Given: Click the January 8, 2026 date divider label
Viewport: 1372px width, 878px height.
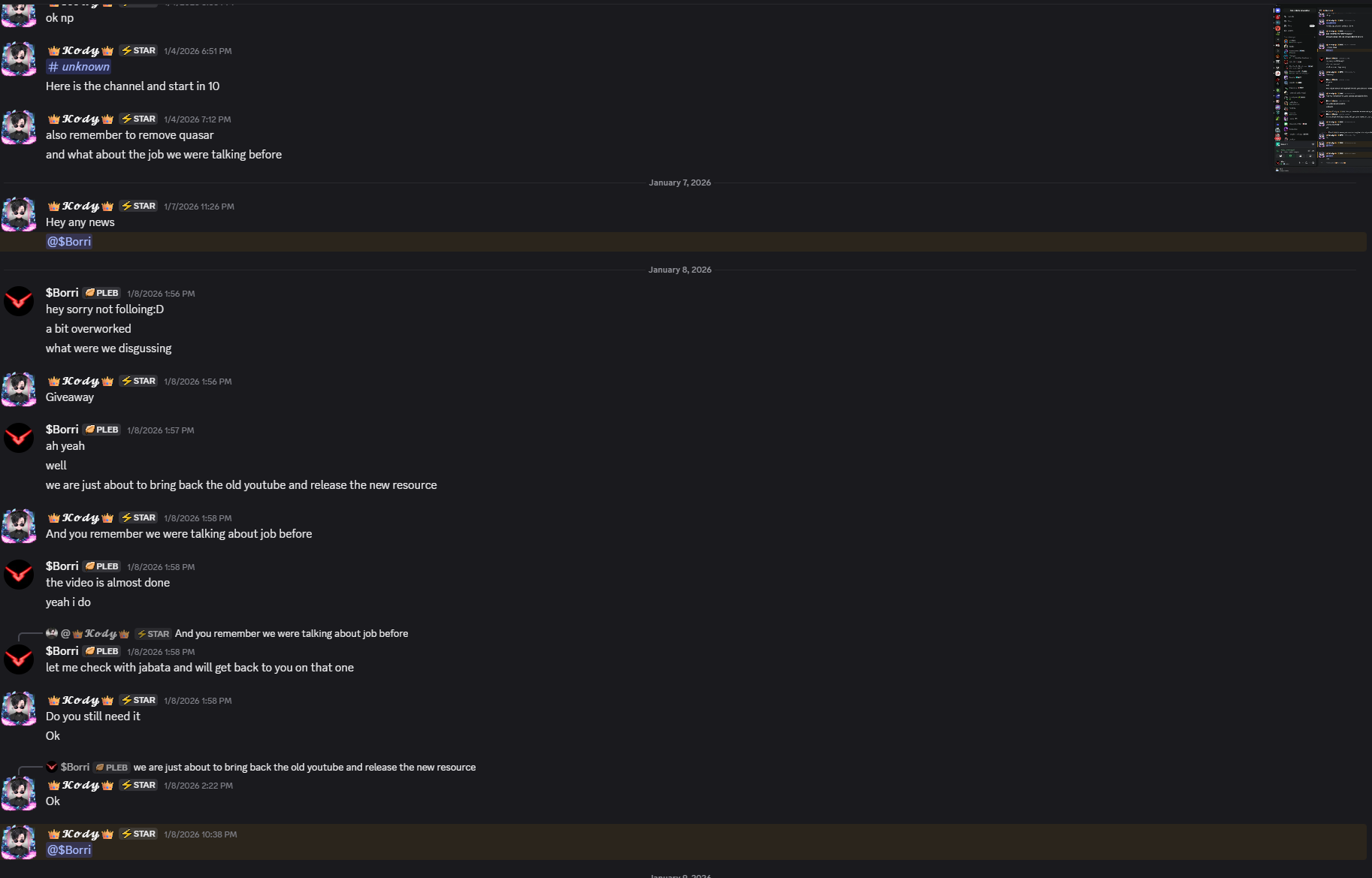Looking at the screenshot, I should point(680,270).
